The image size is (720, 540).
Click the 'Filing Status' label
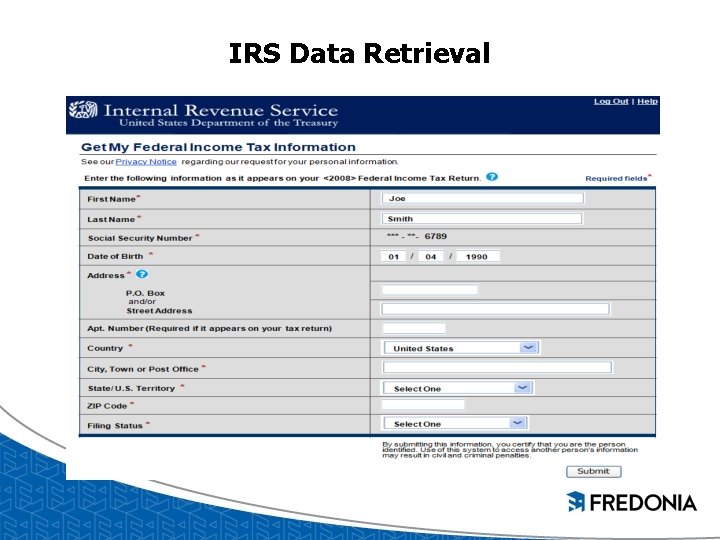tap(115, 426)
